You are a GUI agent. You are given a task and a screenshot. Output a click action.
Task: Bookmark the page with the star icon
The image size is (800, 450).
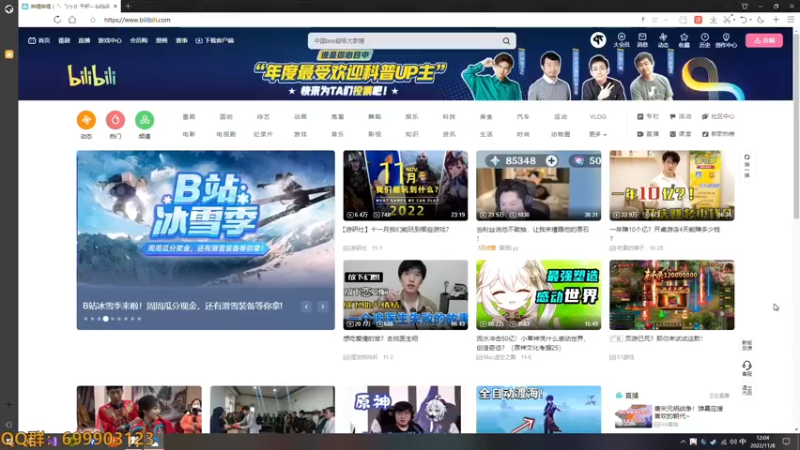[92, 20]
